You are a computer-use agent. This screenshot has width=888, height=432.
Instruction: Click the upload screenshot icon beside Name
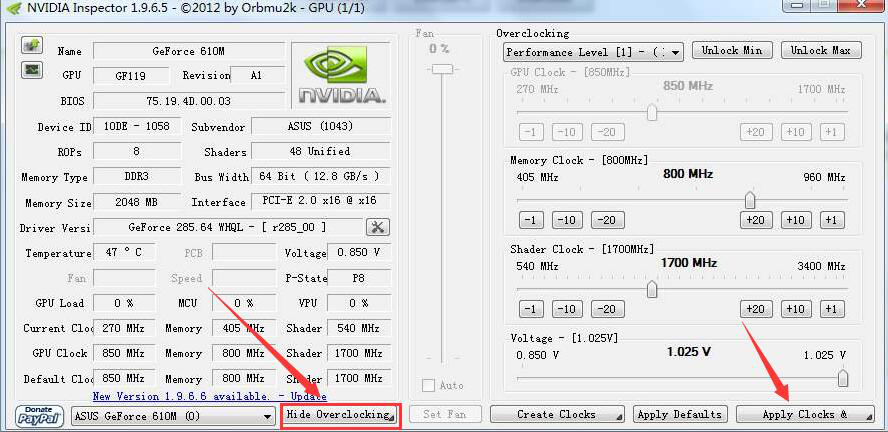(32, 45)
